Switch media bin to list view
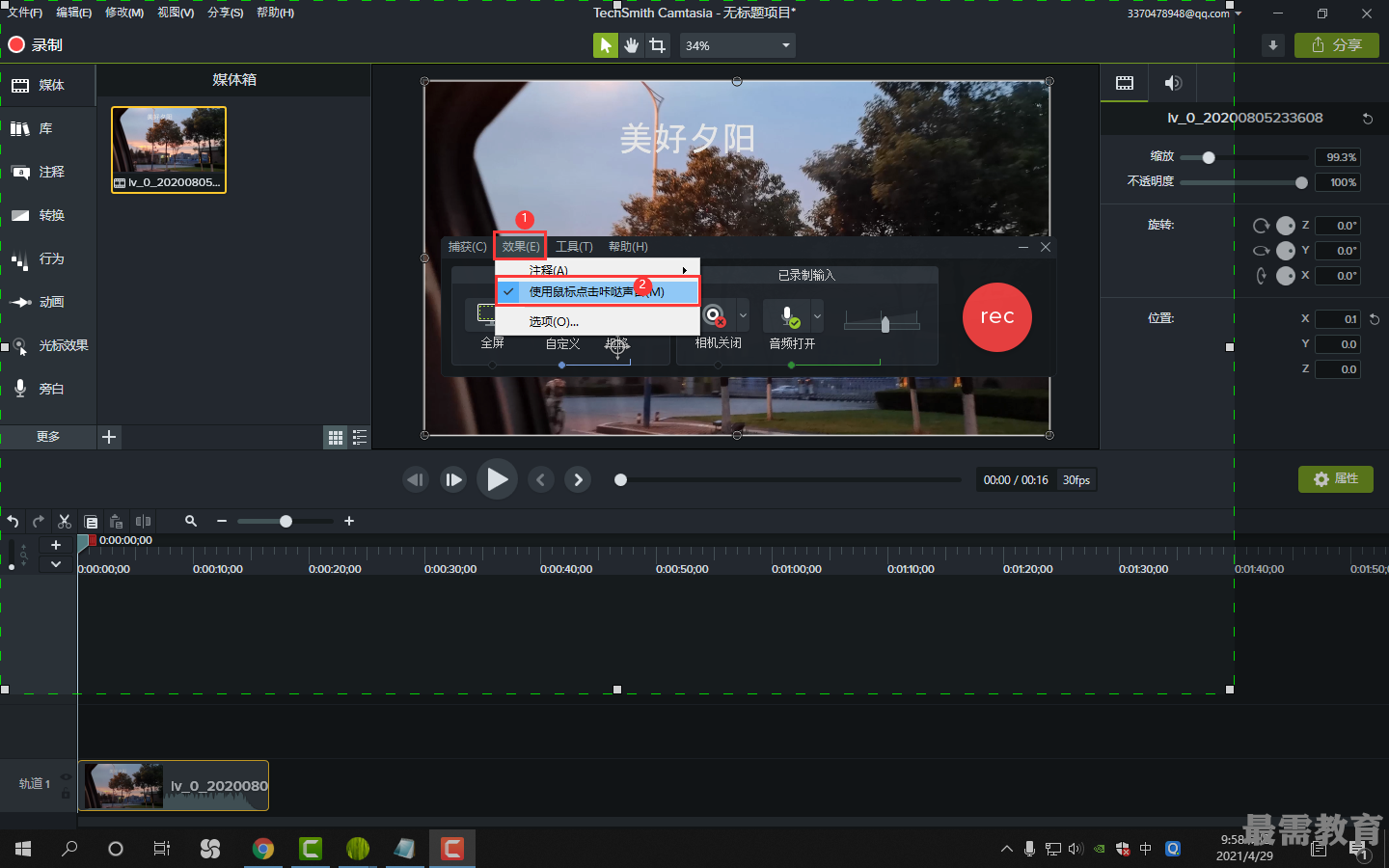This screenshot has width=1389, height=868. tap(360, 438)
